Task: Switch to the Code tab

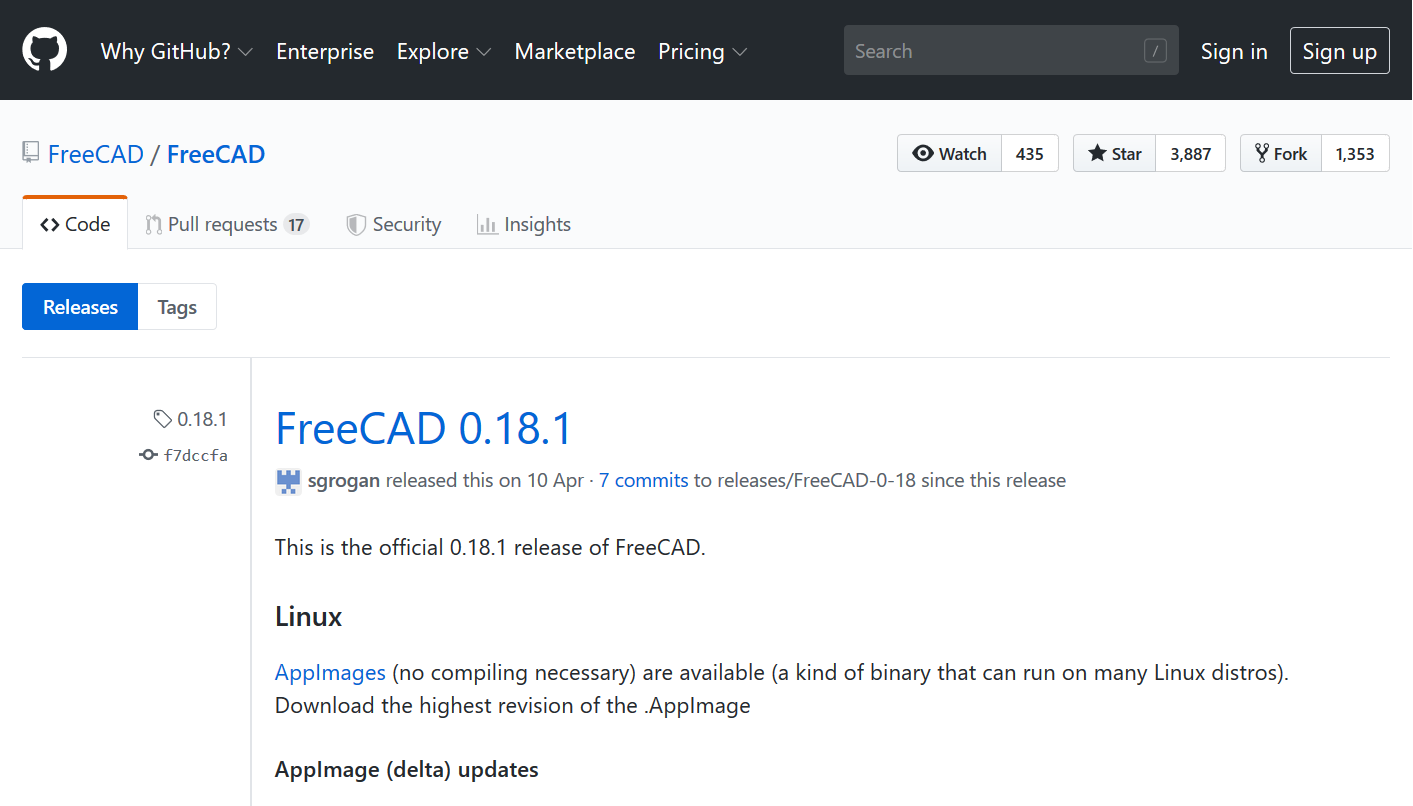Action: click(x=75, y=224)
